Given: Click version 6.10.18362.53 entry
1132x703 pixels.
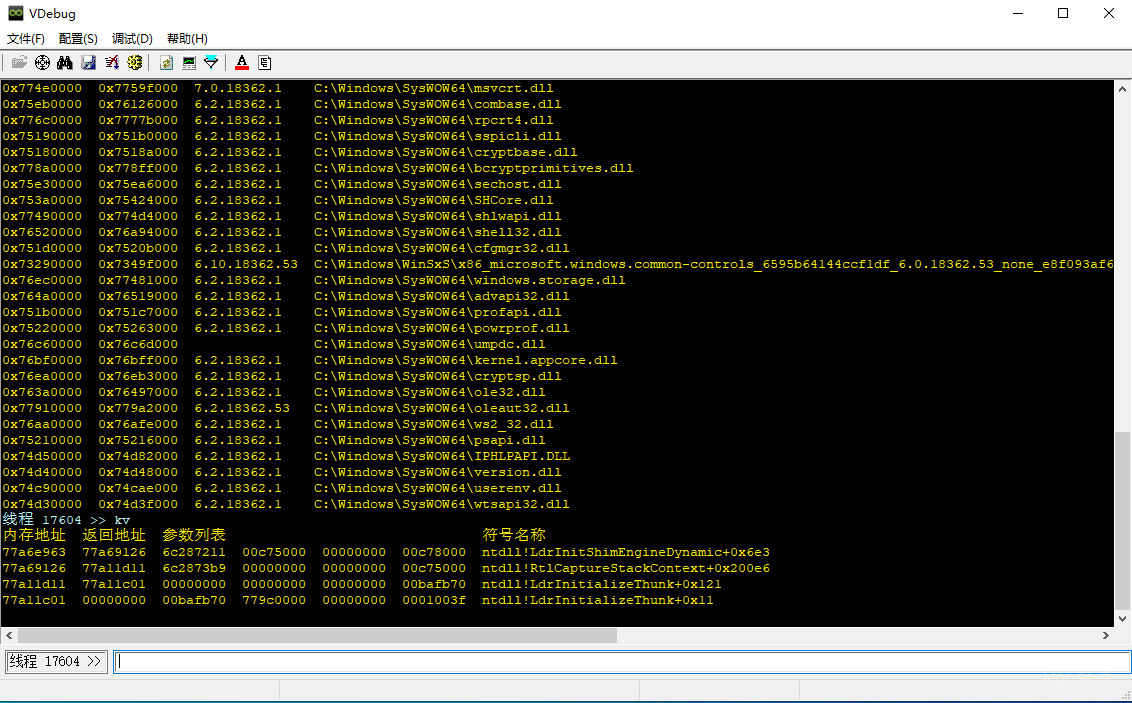Looking at the screenshot, I should pos(246,264).
